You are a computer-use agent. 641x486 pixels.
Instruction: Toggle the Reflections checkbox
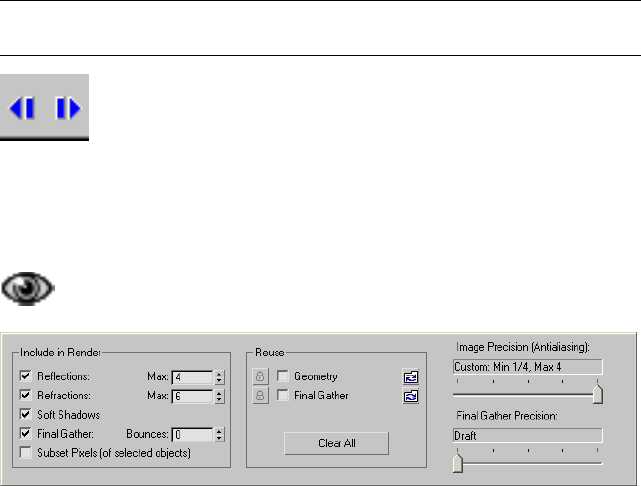point(25,376)
